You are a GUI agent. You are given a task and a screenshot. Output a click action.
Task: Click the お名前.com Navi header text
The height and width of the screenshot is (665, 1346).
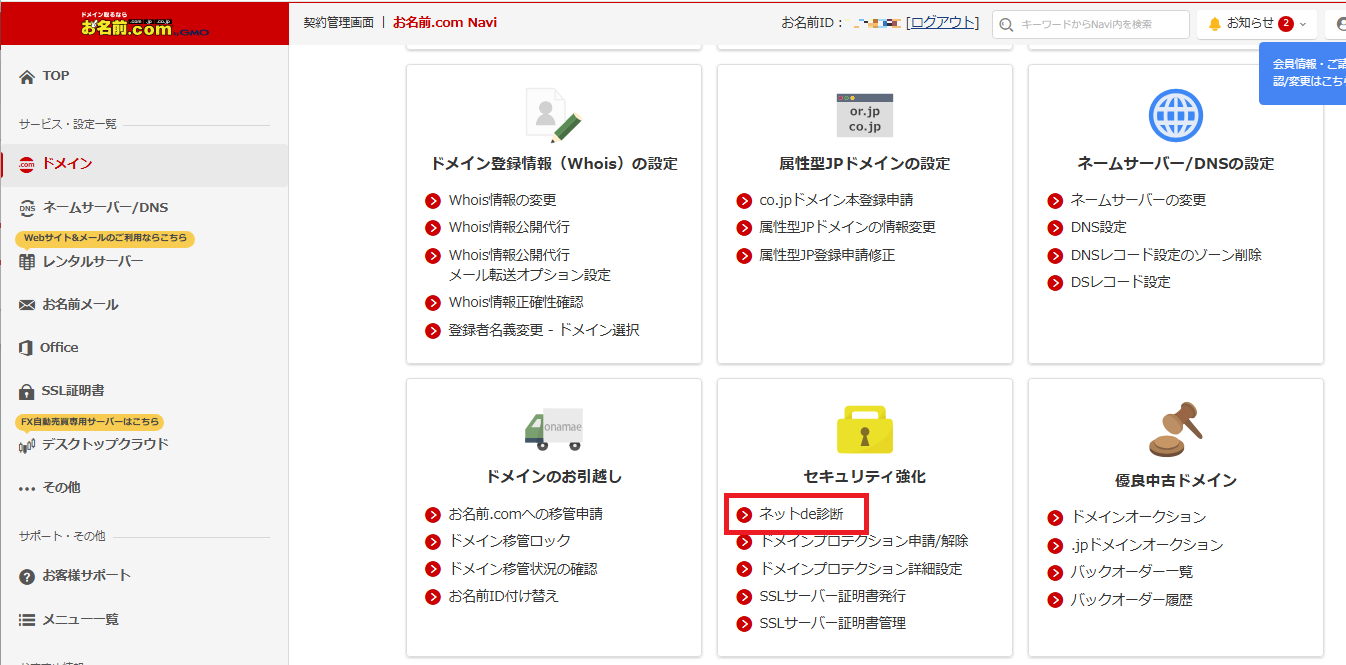445,22
